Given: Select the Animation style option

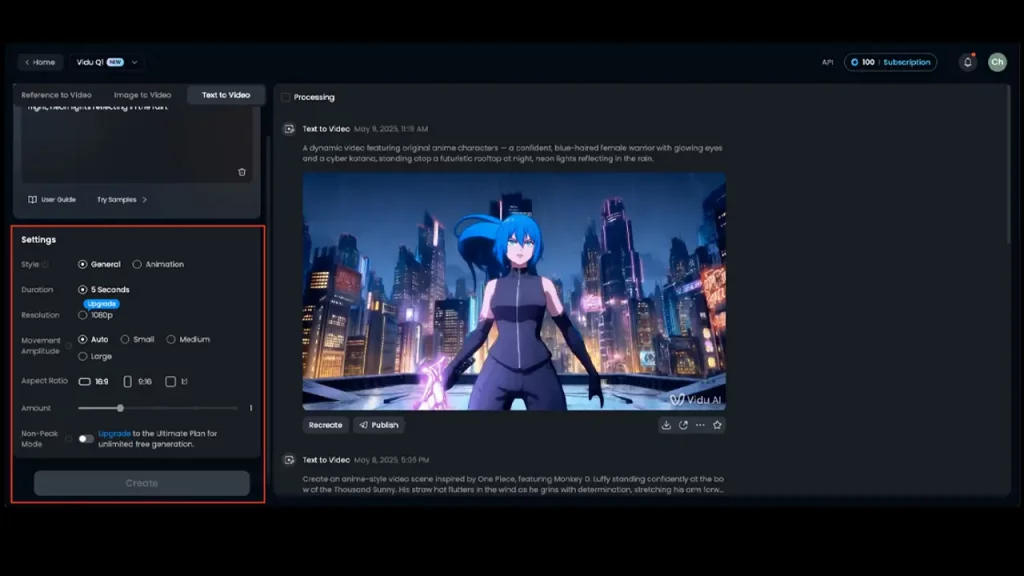Looking at the screenshot, I should point(158,264).
